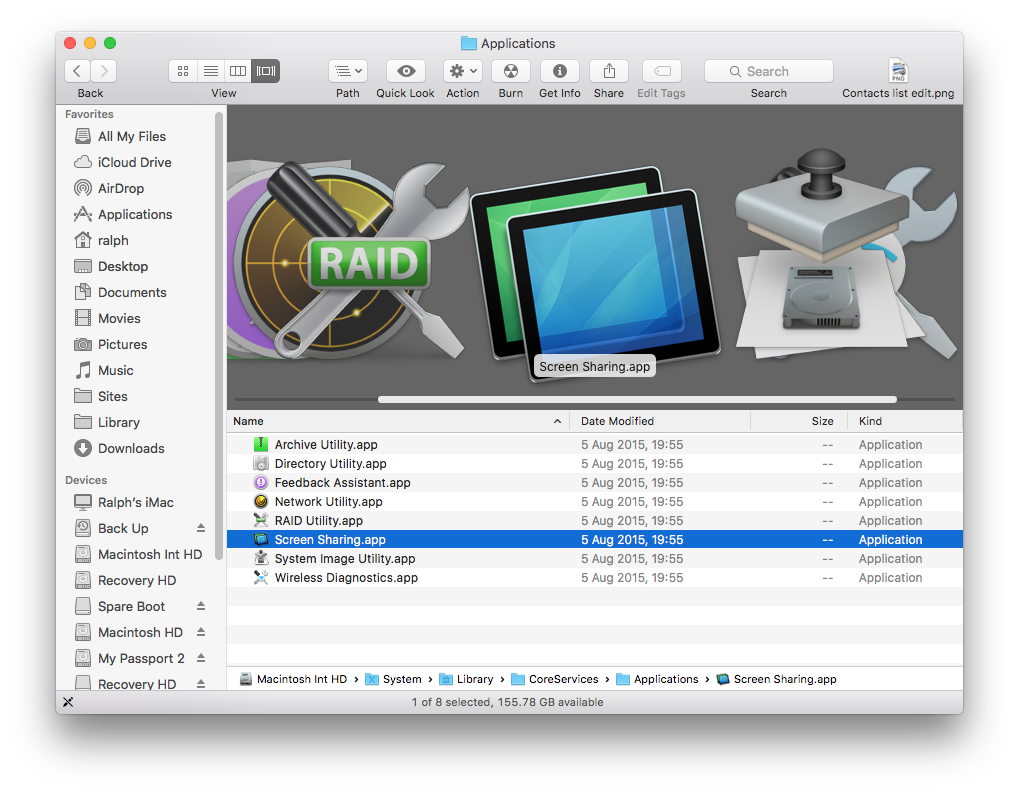Open the Action gear dropdown
Screen dimensions: 1019x794
click(x=462, y=71)
